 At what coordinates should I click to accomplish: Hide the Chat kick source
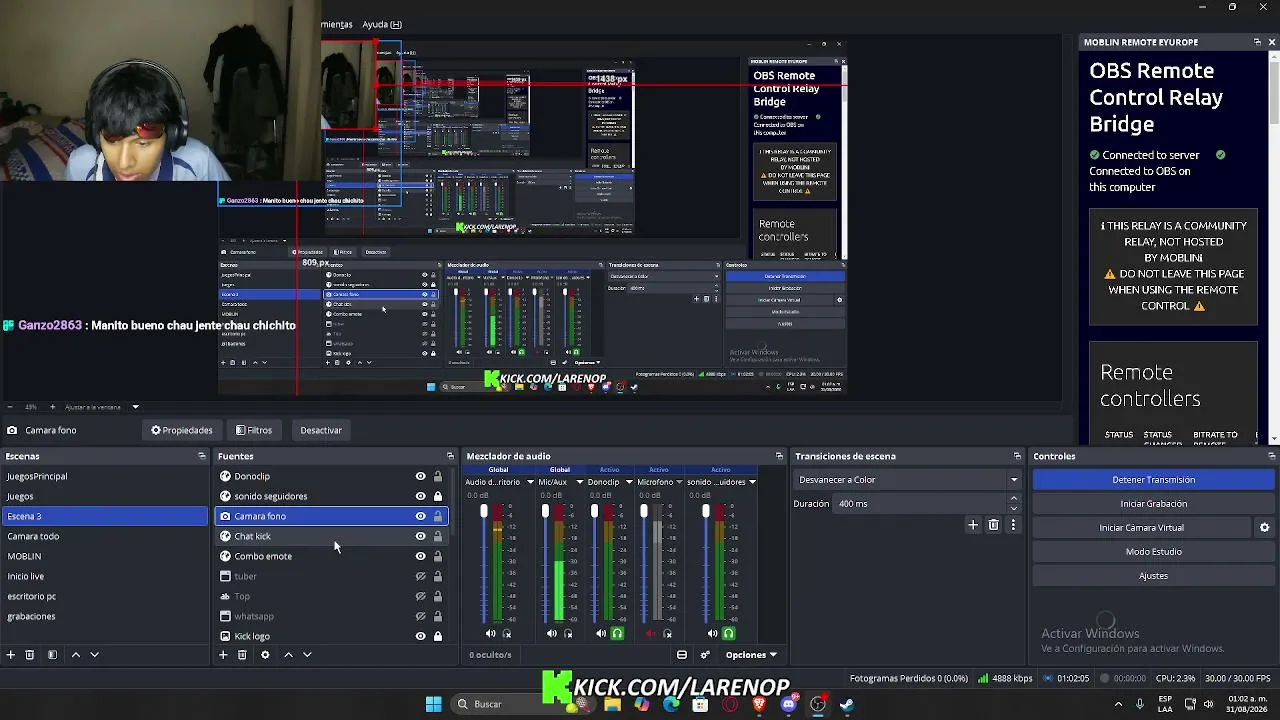click(x=421, y=536)
